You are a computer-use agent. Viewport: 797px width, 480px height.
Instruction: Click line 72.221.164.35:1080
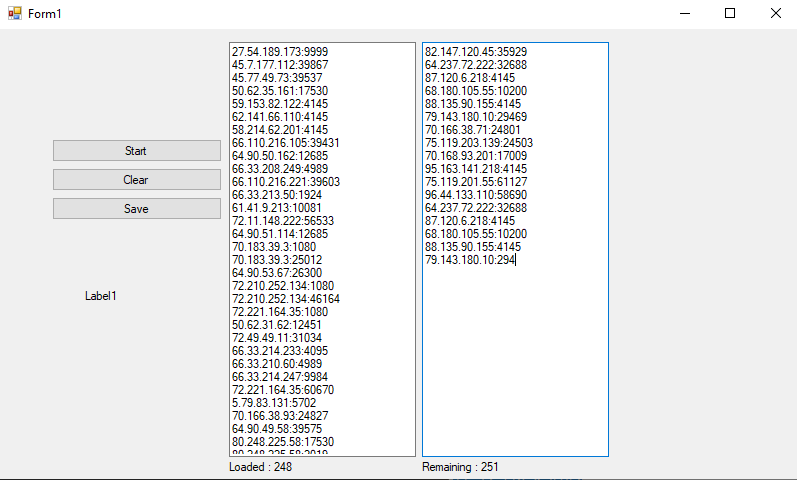point(280,312)
